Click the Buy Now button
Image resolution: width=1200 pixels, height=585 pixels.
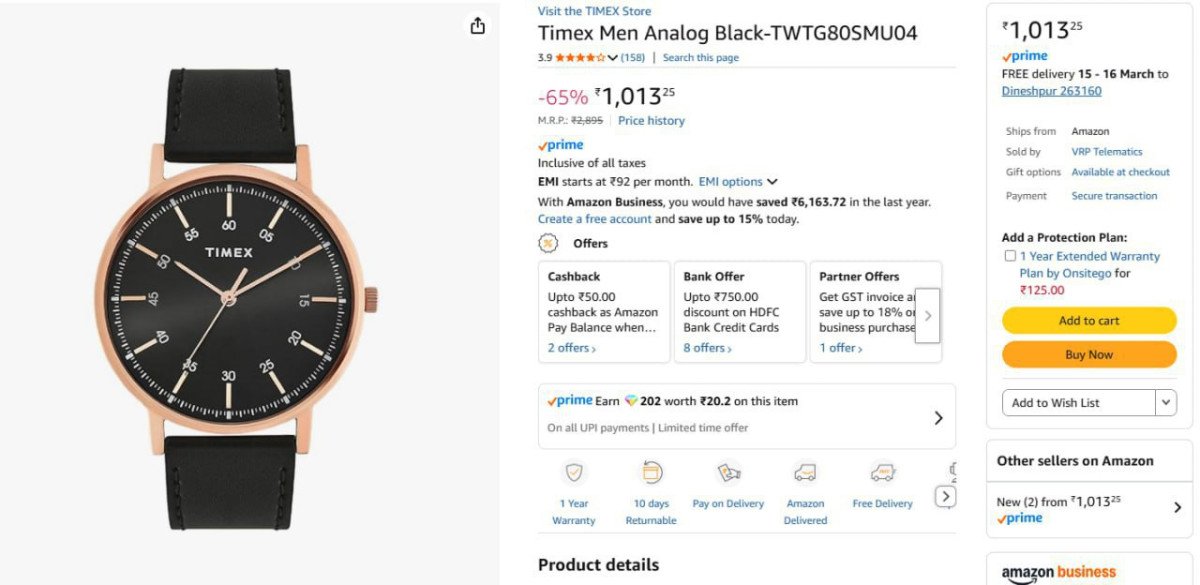click(1089, 355)
